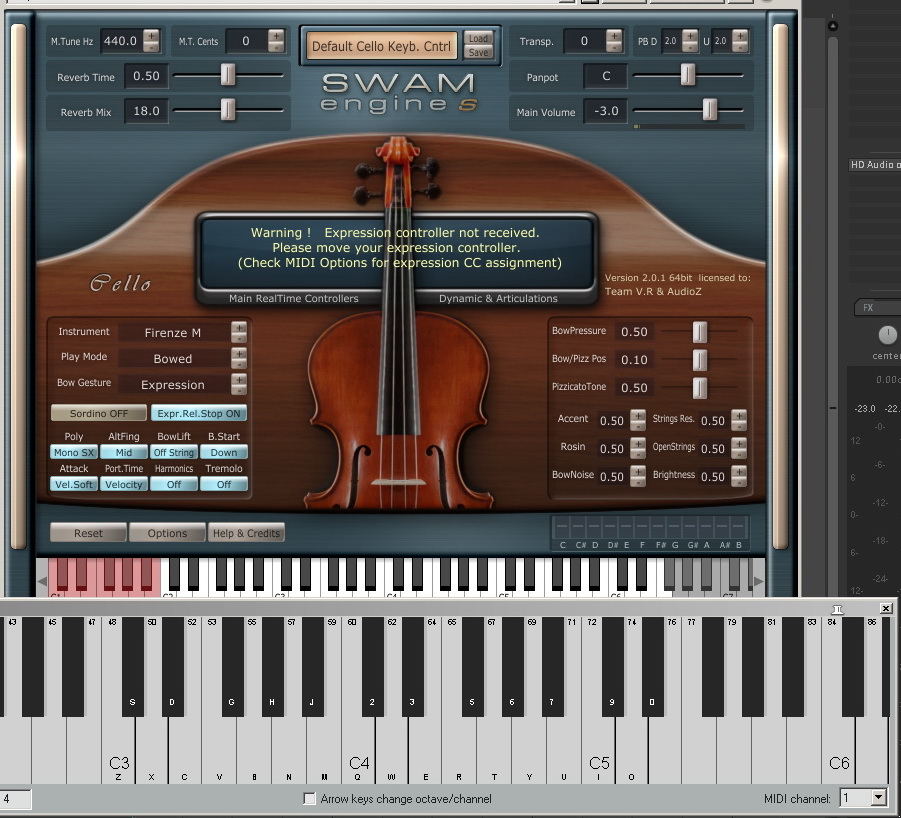Decrease Rosin value with minus button
Viewport: 901px width, 818px height.
pos(638,454)
